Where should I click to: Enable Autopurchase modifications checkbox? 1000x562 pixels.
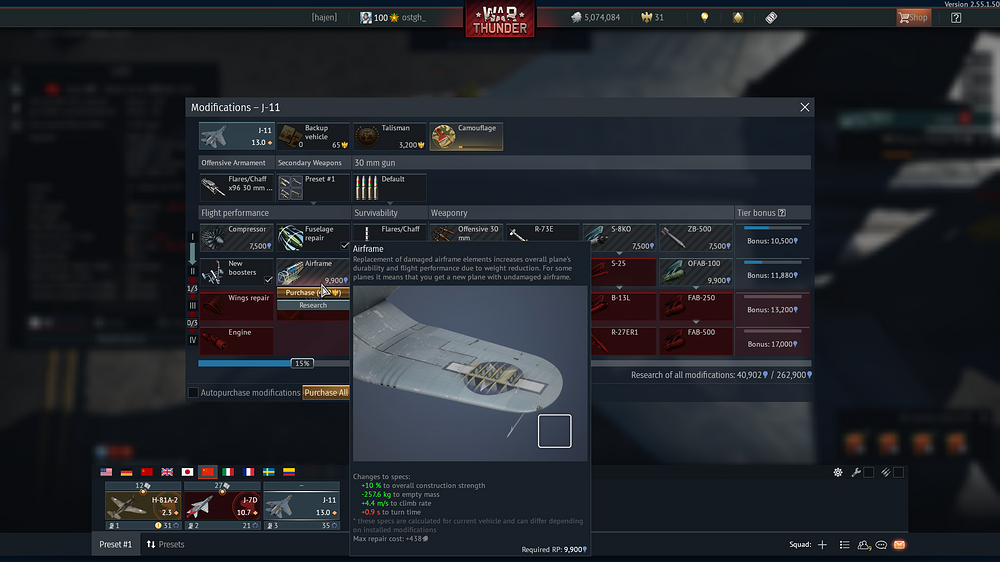pyautogui.click(x=193, y=393)
